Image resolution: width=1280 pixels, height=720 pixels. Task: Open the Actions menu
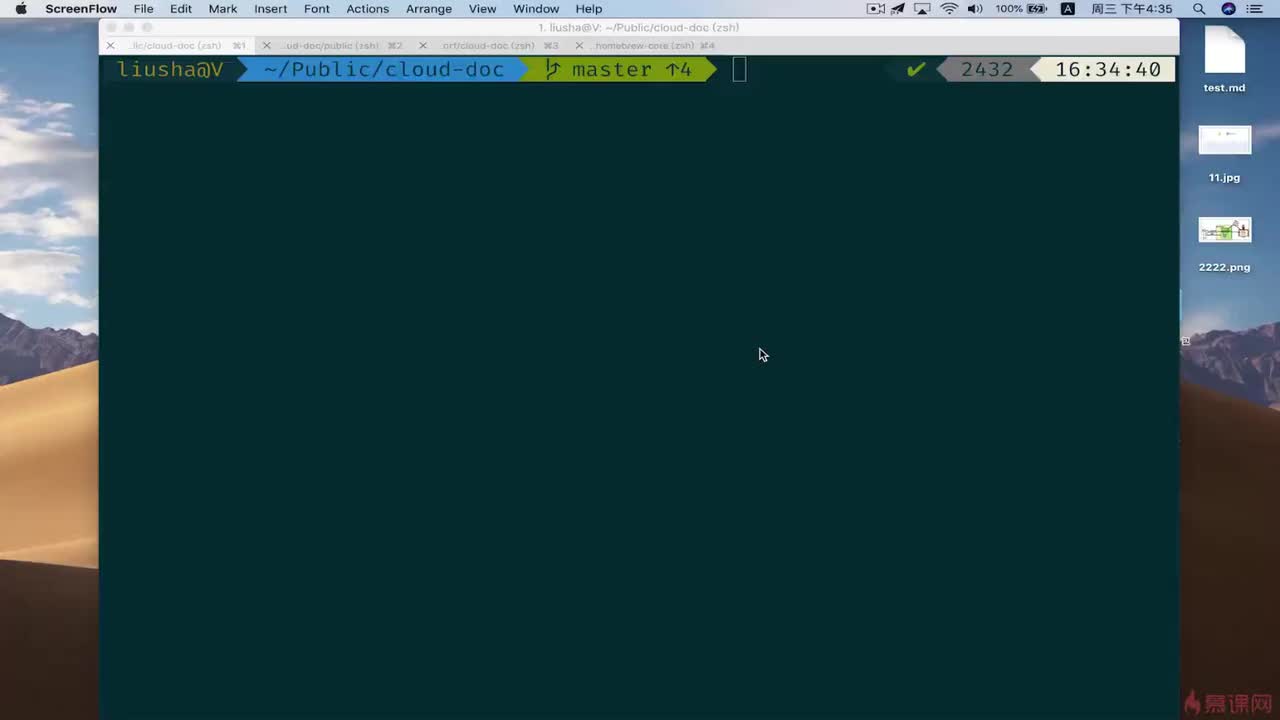[368, 9]
